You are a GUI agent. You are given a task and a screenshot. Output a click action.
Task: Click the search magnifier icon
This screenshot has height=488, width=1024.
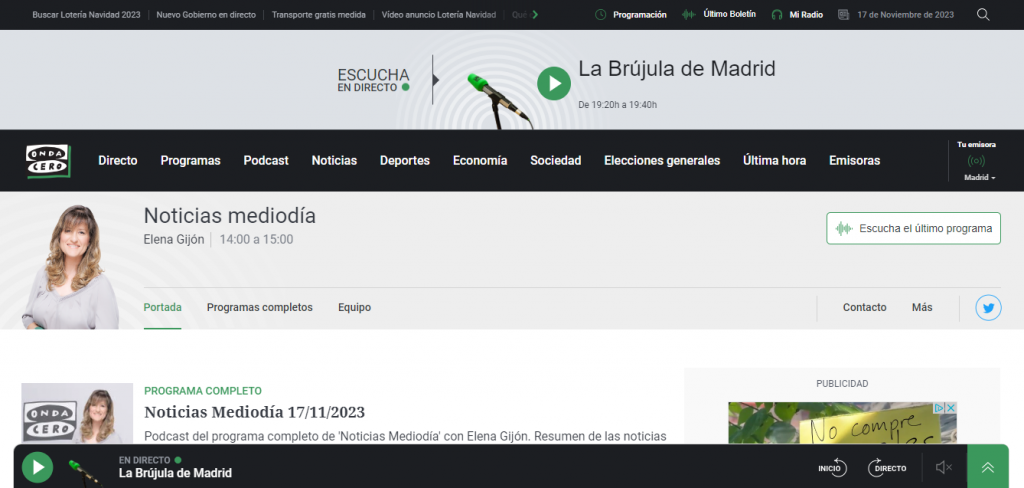[x=983, y=15]
